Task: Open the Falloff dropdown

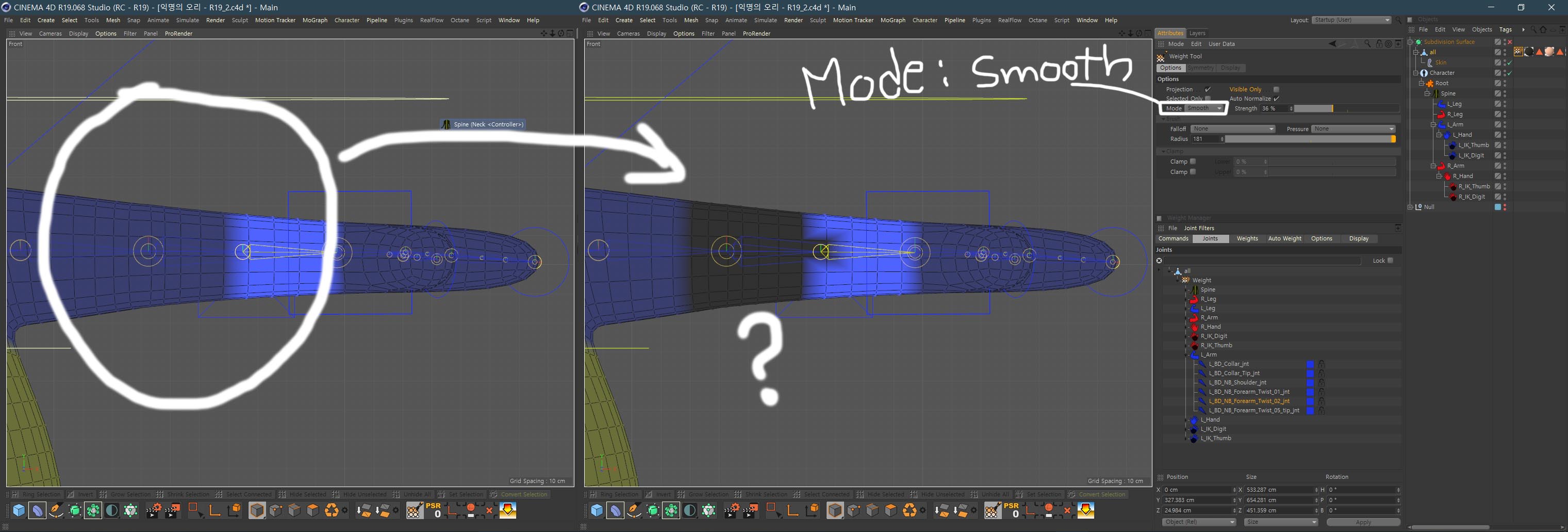Action: tap(1233, 129)
